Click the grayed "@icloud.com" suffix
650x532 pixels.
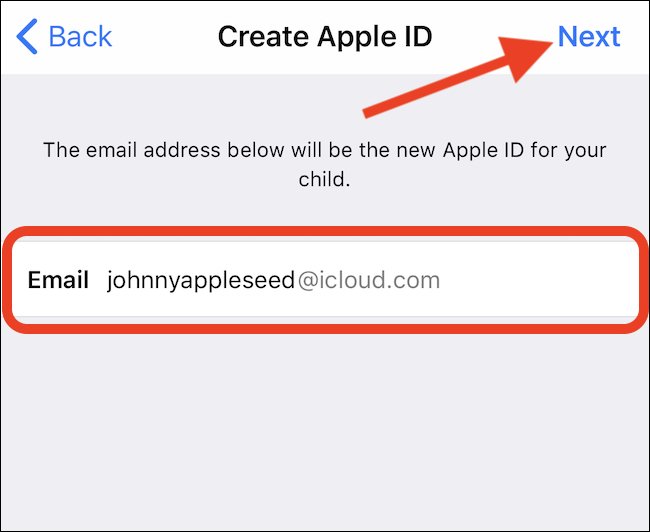[x=369, y=280]
